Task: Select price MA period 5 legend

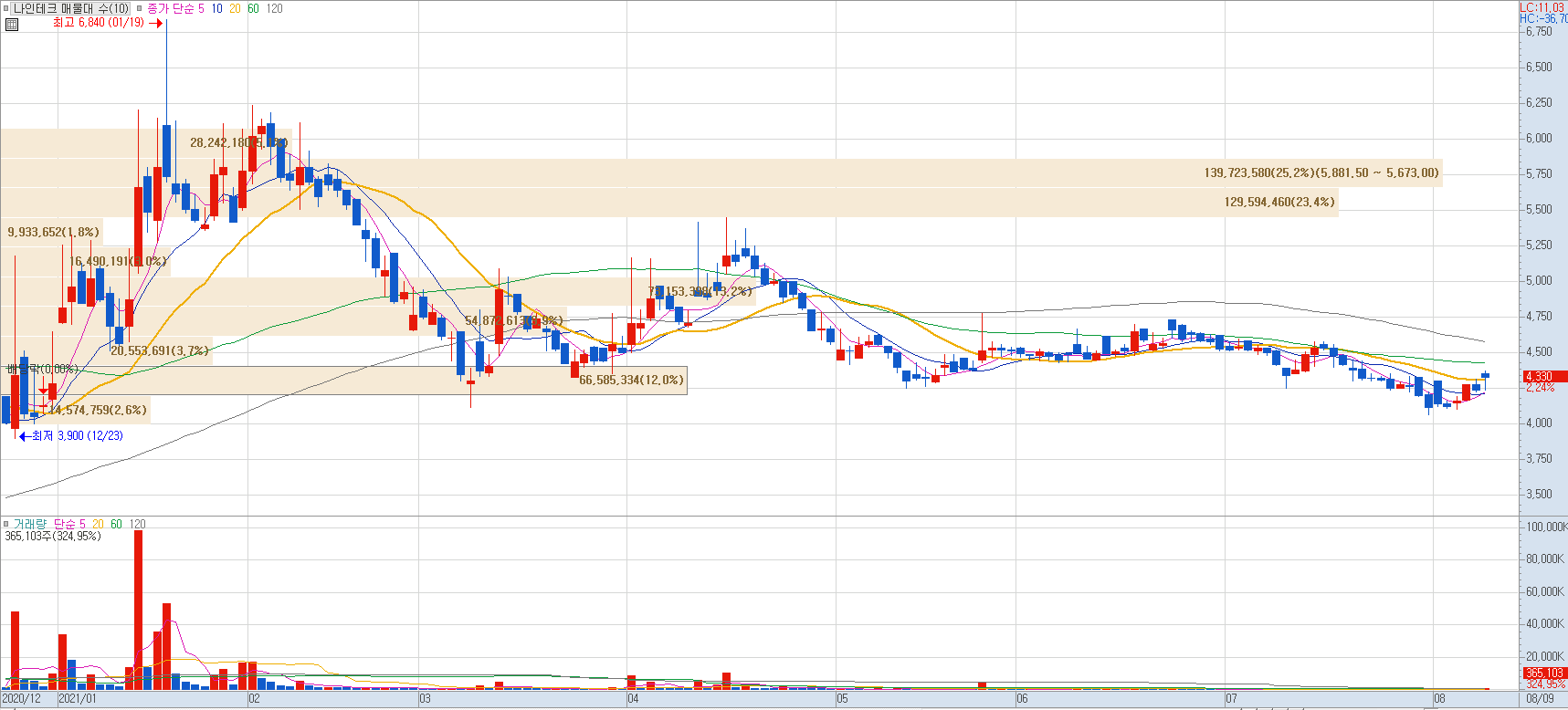Action: tap(202, 8)
